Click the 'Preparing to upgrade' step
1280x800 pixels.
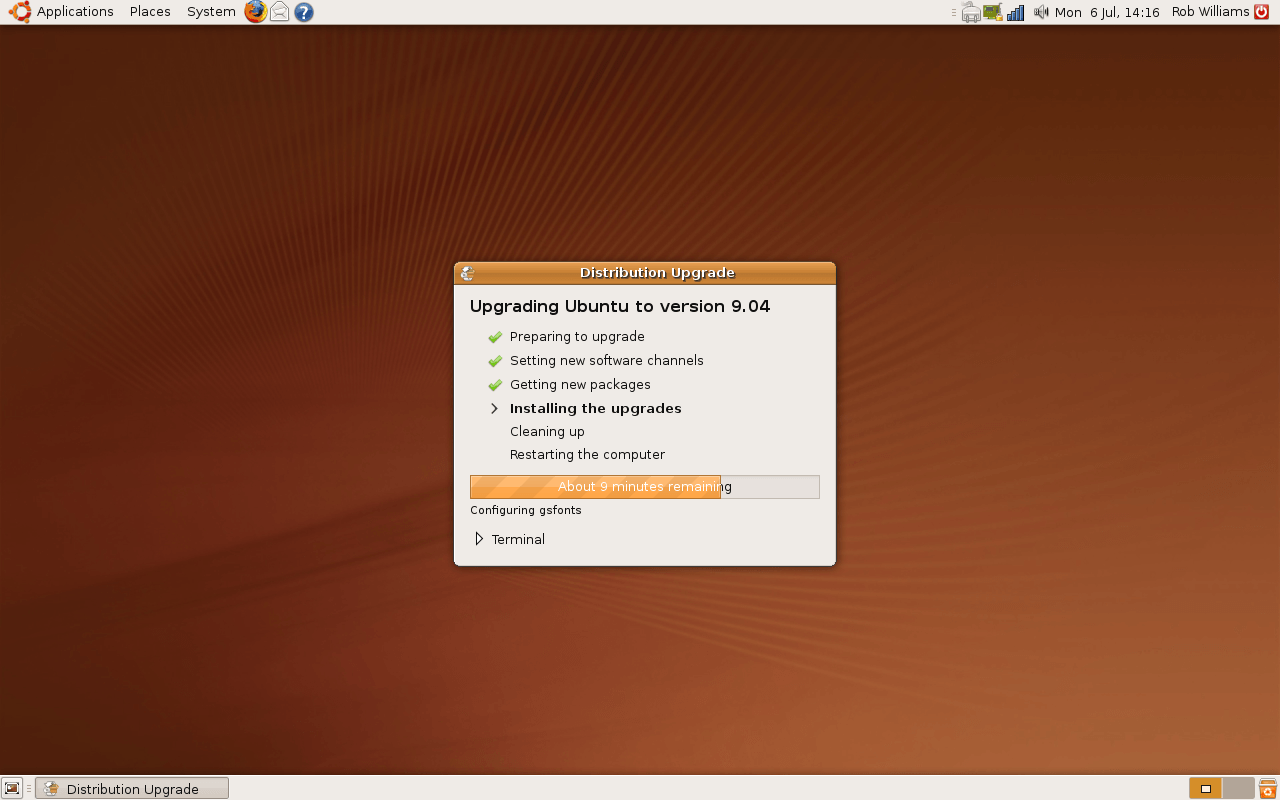pos(577,337)
